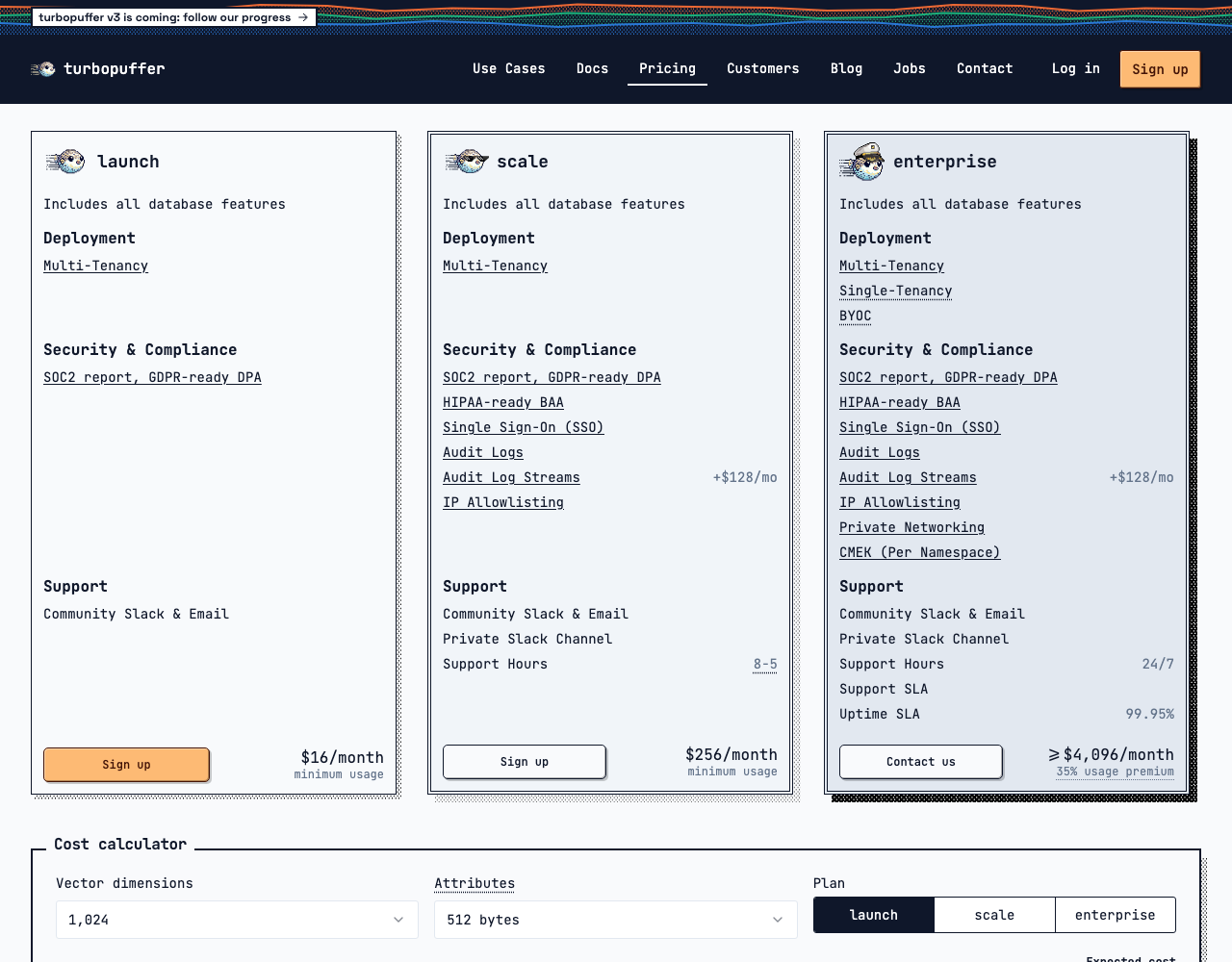Open the Contact nav item

985,68
